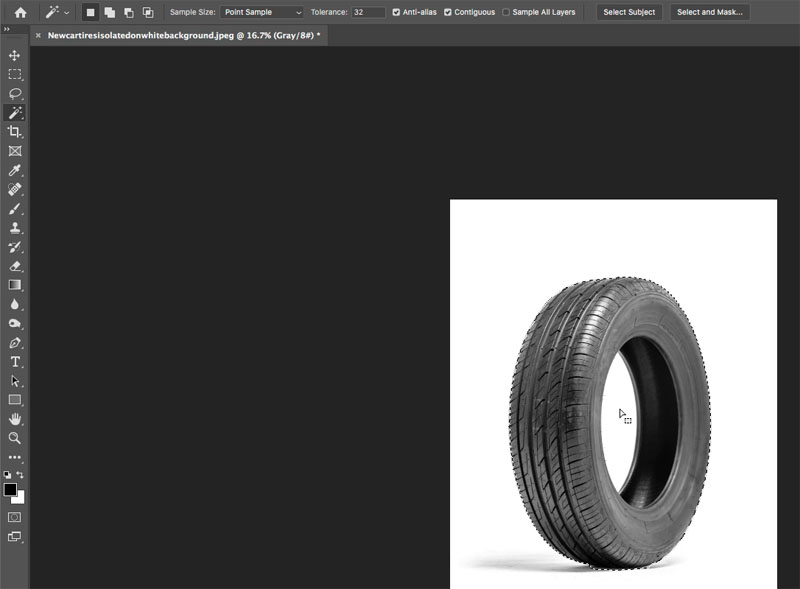This screenshot has height=589, width=800.
Task: Uncheck the Contiguous option
Action: pyautogui.click(x=447, y=12)
